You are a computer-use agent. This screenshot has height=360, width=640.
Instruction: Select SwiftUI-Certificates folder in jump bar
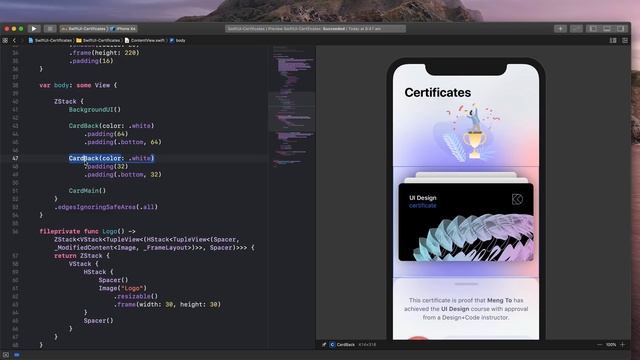(x=98, y=40)
